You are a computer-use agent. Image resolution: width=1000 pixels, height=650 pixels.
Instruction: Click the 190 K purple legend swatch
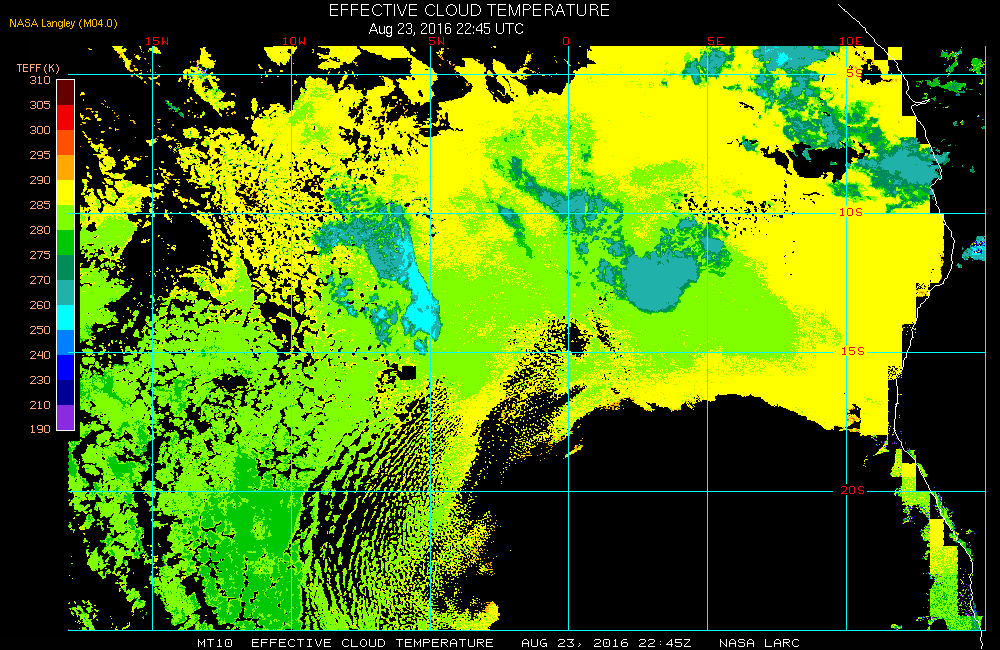tap(65, 417)
